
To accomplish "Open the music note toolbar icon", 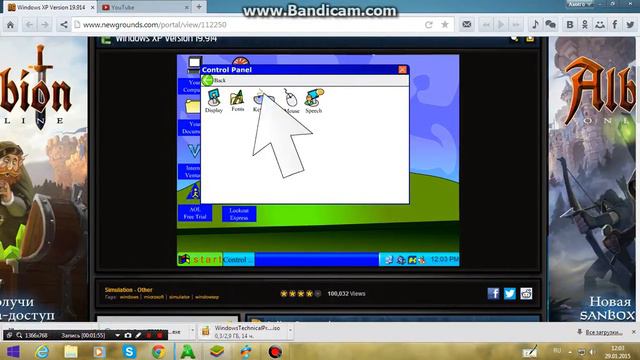I will pos(535,25).
